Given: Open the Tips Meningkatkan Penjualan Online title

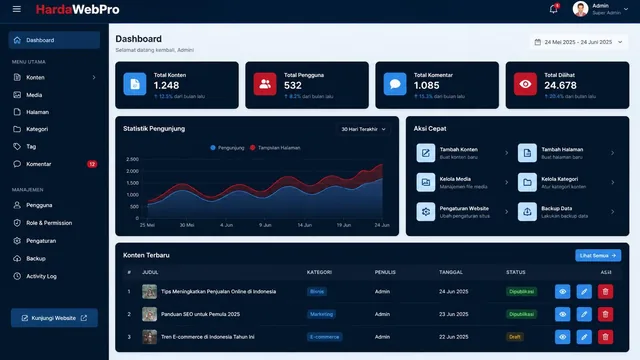Looking at the screenshot, I should [218, 291].
